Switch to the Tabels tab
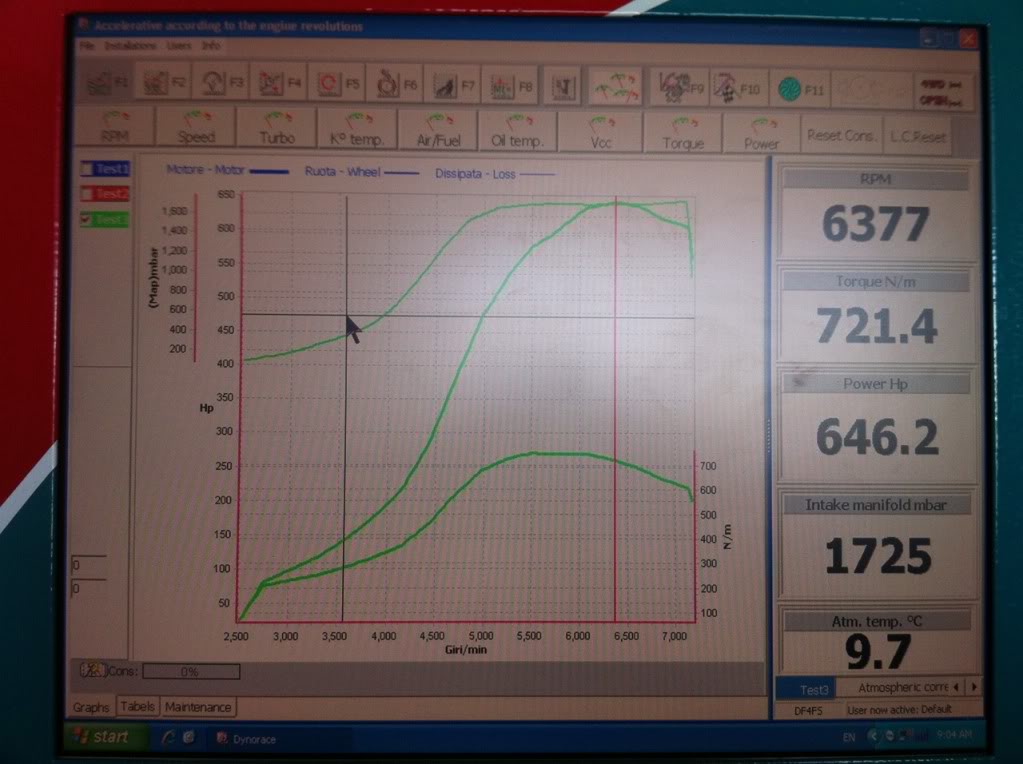1023x764 pixels. coord(137,707)
